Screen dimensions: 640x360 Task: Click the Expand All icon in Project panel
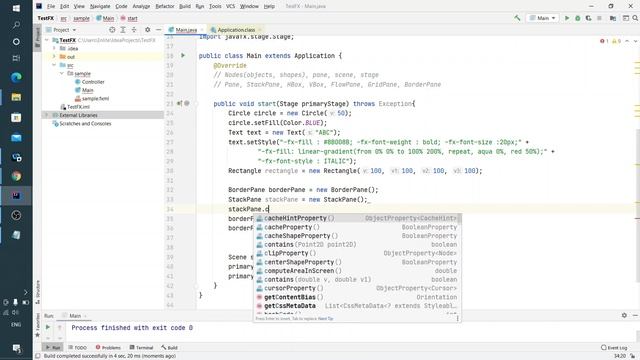click(x=123, y=30)
